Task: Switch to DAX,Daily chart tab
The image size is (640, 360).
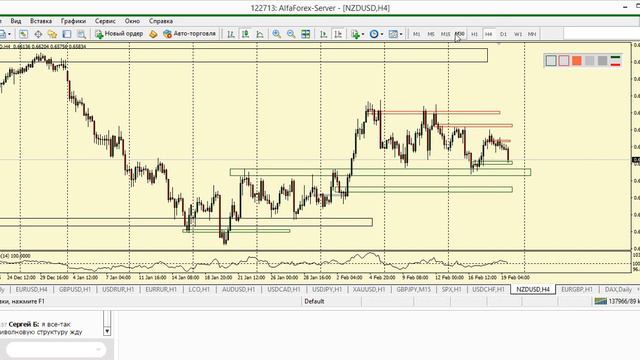Action: [x=618, y=289]
